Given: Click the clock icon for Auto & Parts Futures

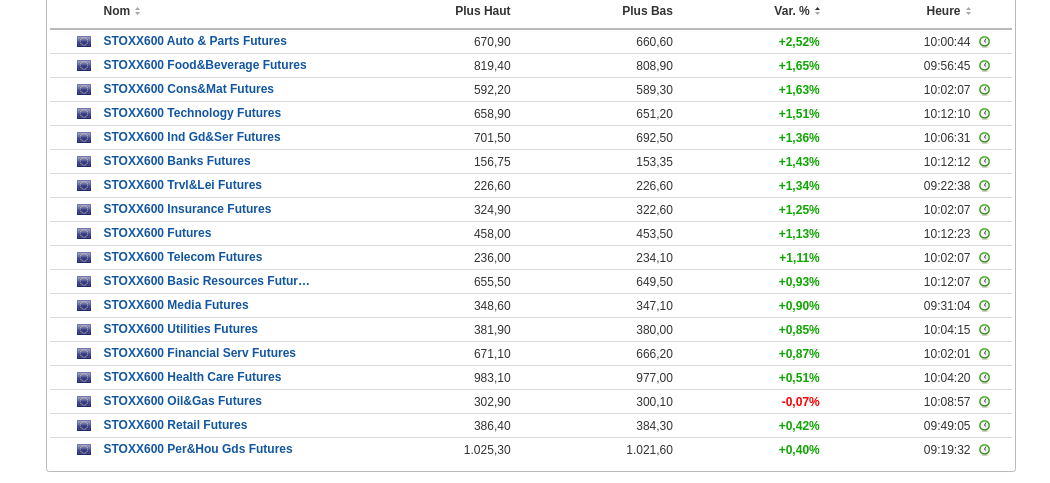Looking at the screenshot, I should [984, 42].
